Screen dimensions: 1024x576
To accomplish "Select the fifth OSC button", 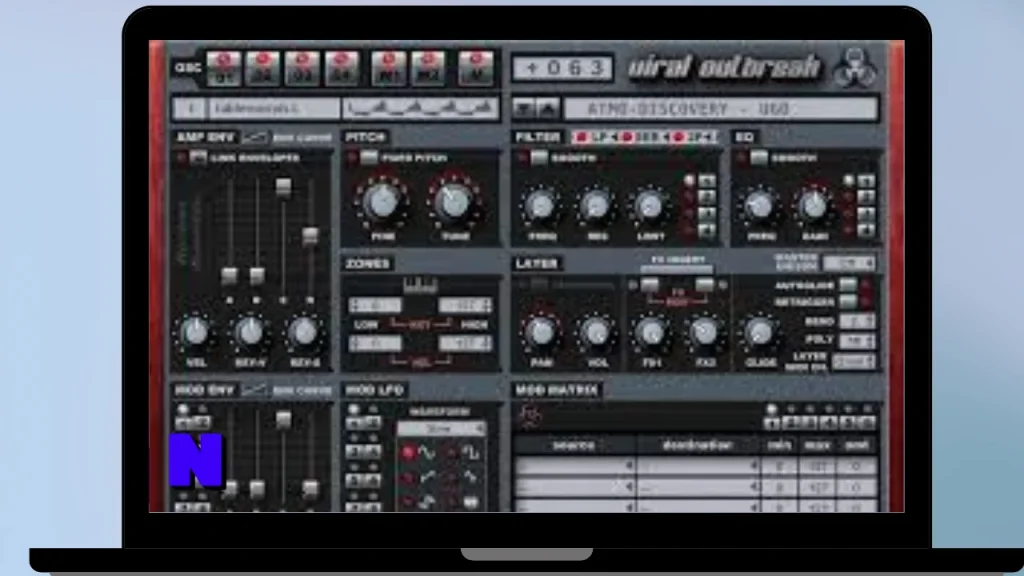I will coord(389,69).
